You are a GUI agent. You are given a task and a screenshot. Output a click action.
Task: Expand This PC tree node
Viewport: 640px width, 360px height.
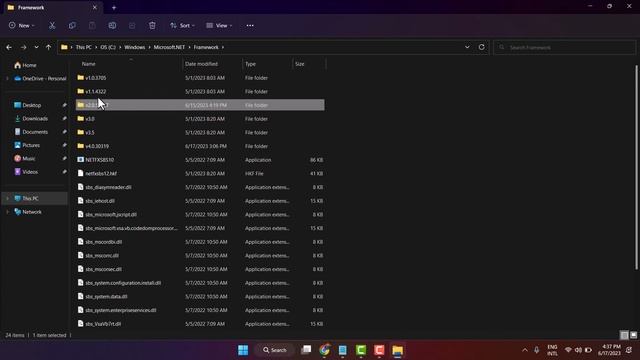tap(7, 198)
